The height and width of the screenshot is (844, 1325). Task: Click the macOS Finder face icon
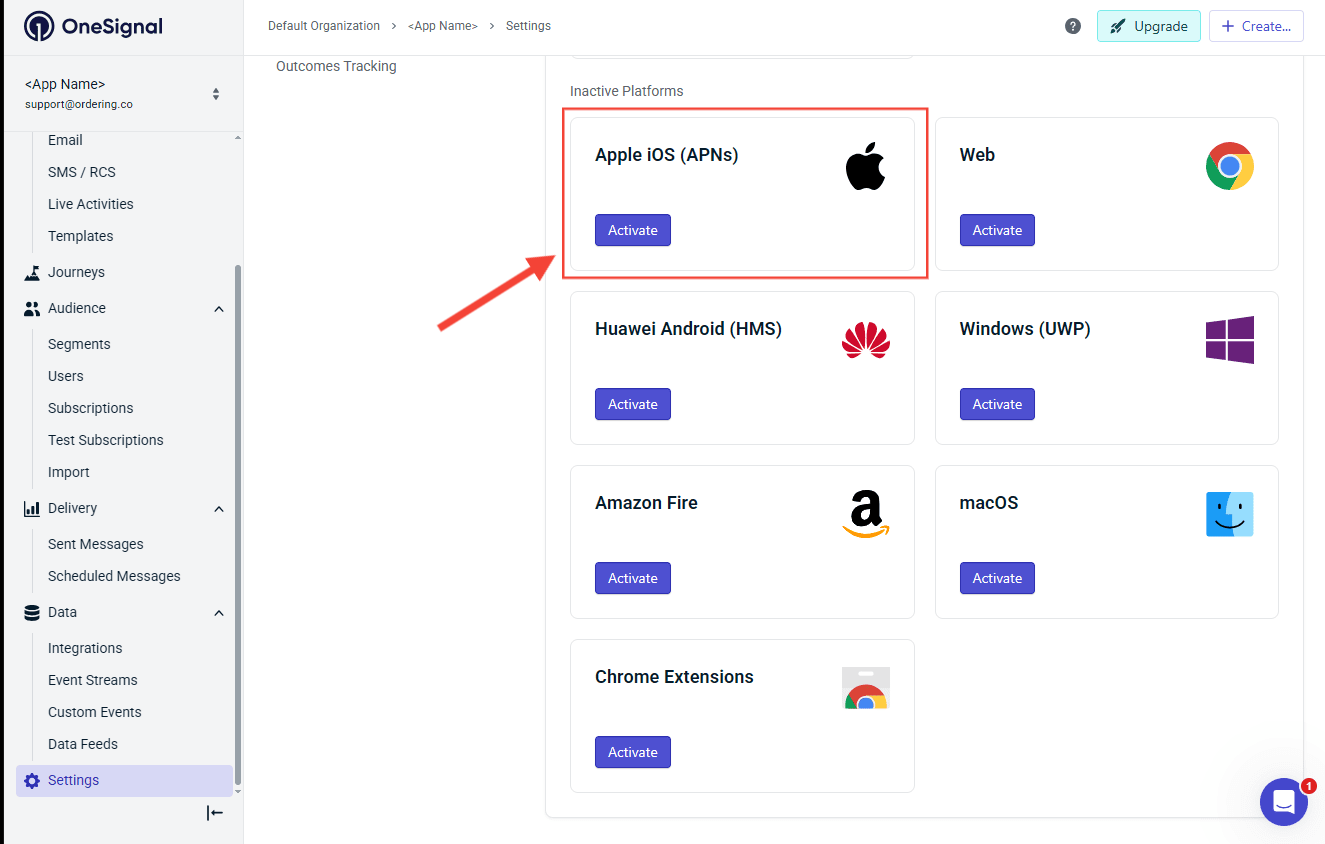1230,514
